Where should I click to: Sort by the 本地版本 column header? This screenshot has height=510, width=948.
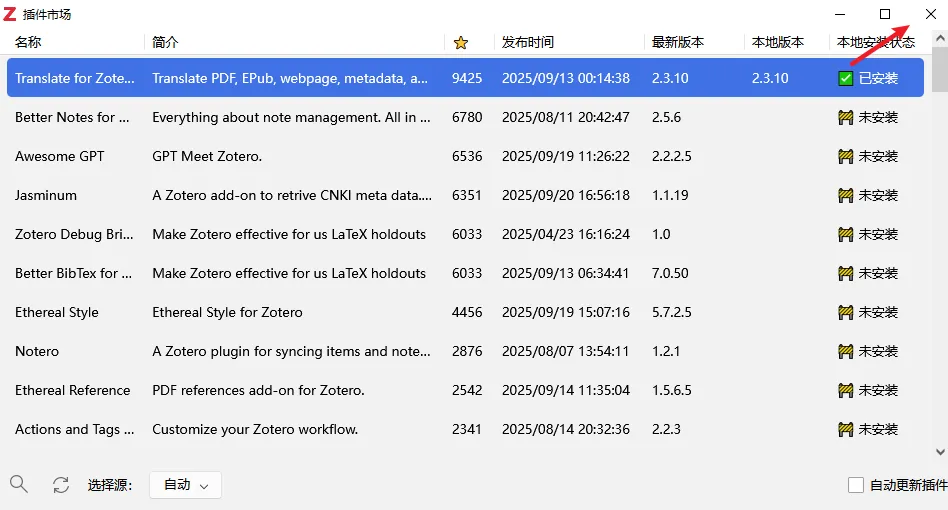pos(778,42)
